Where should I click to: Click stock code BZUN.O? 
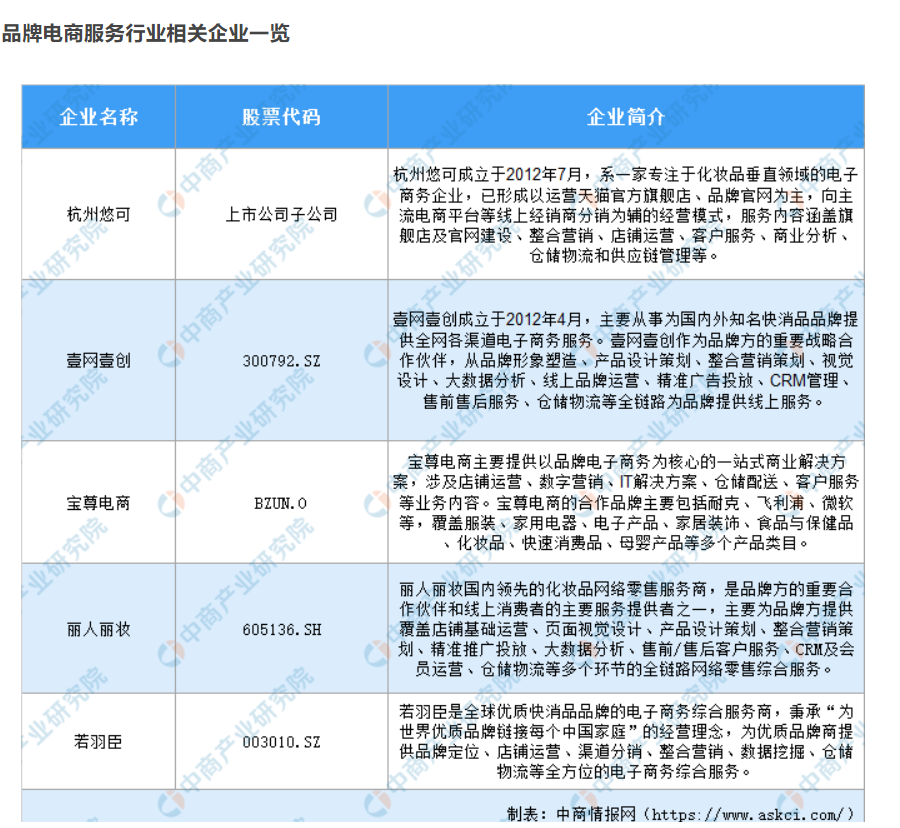281,503
